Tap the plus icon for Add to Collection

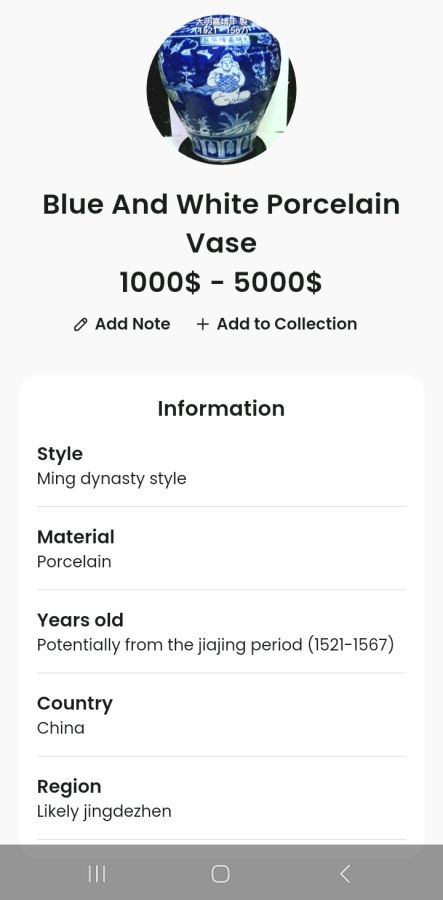point(202,324)
